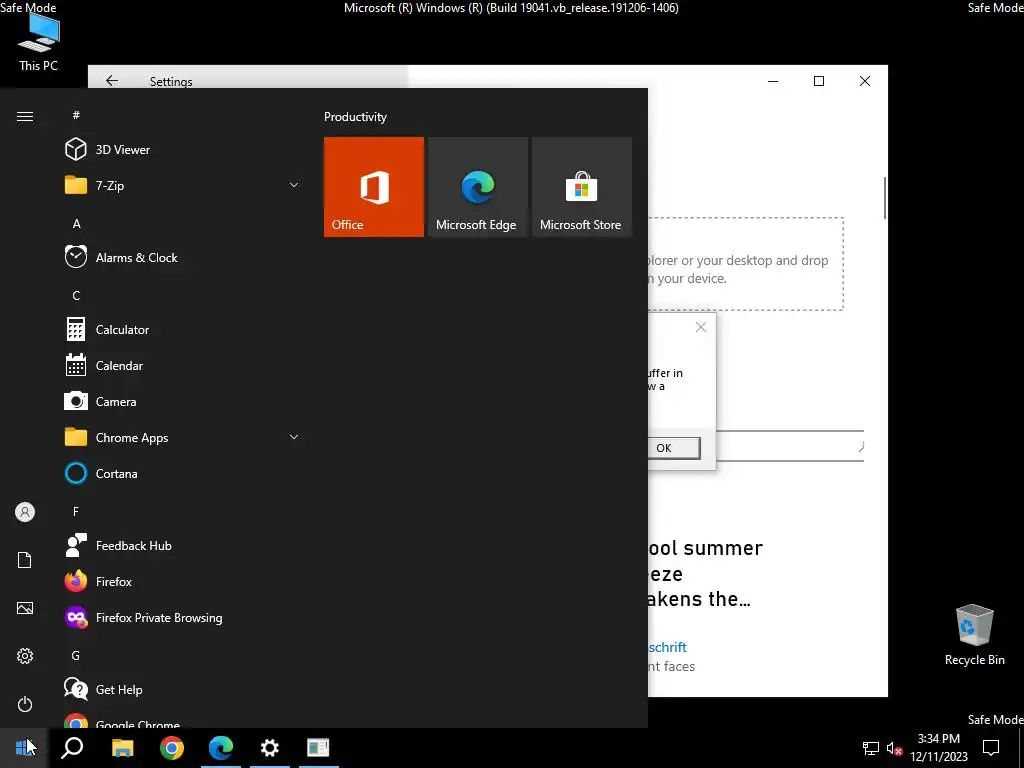
Task: Click the Bahnschrift font link in Settings
Action: click(667, 647)
